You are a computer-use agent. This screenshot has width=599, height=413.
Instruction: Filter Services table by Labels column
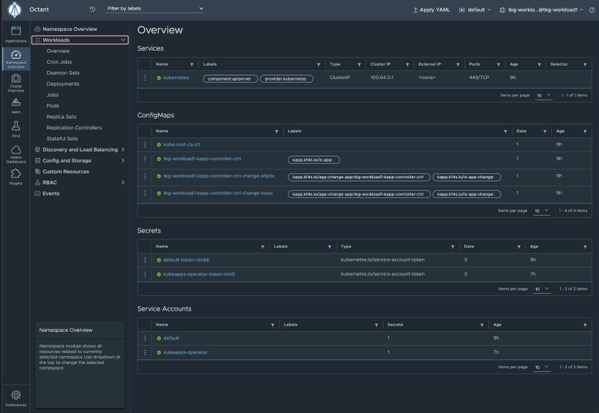318,65
